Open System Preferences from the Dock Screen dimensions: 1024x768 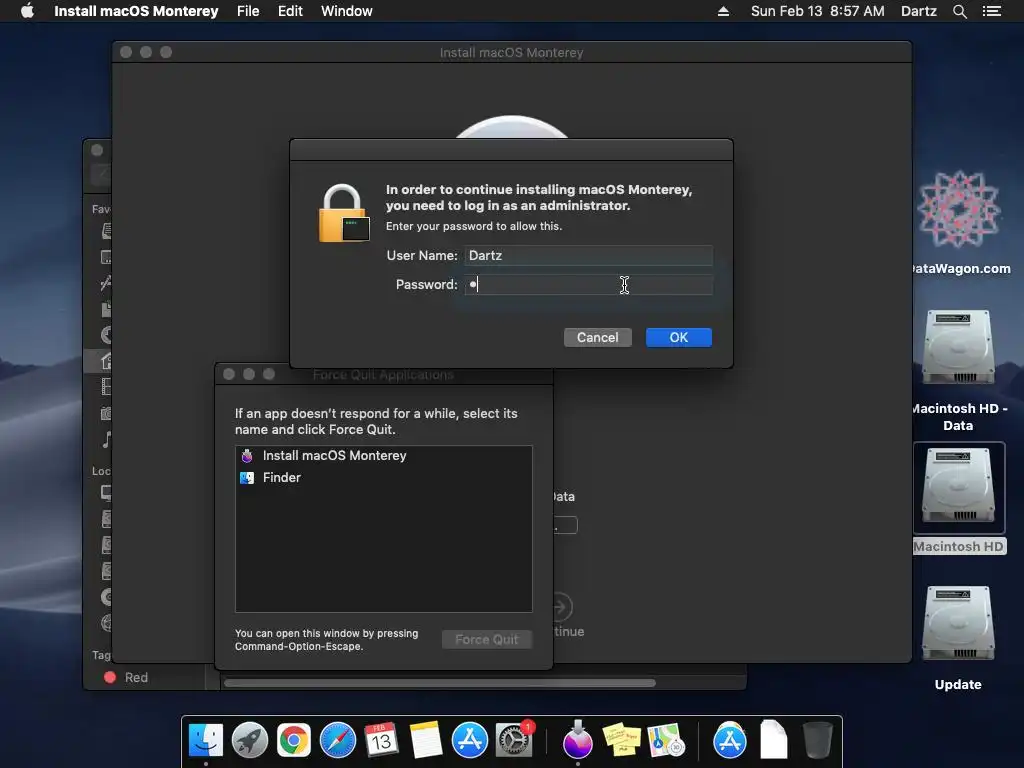[514, 740]
